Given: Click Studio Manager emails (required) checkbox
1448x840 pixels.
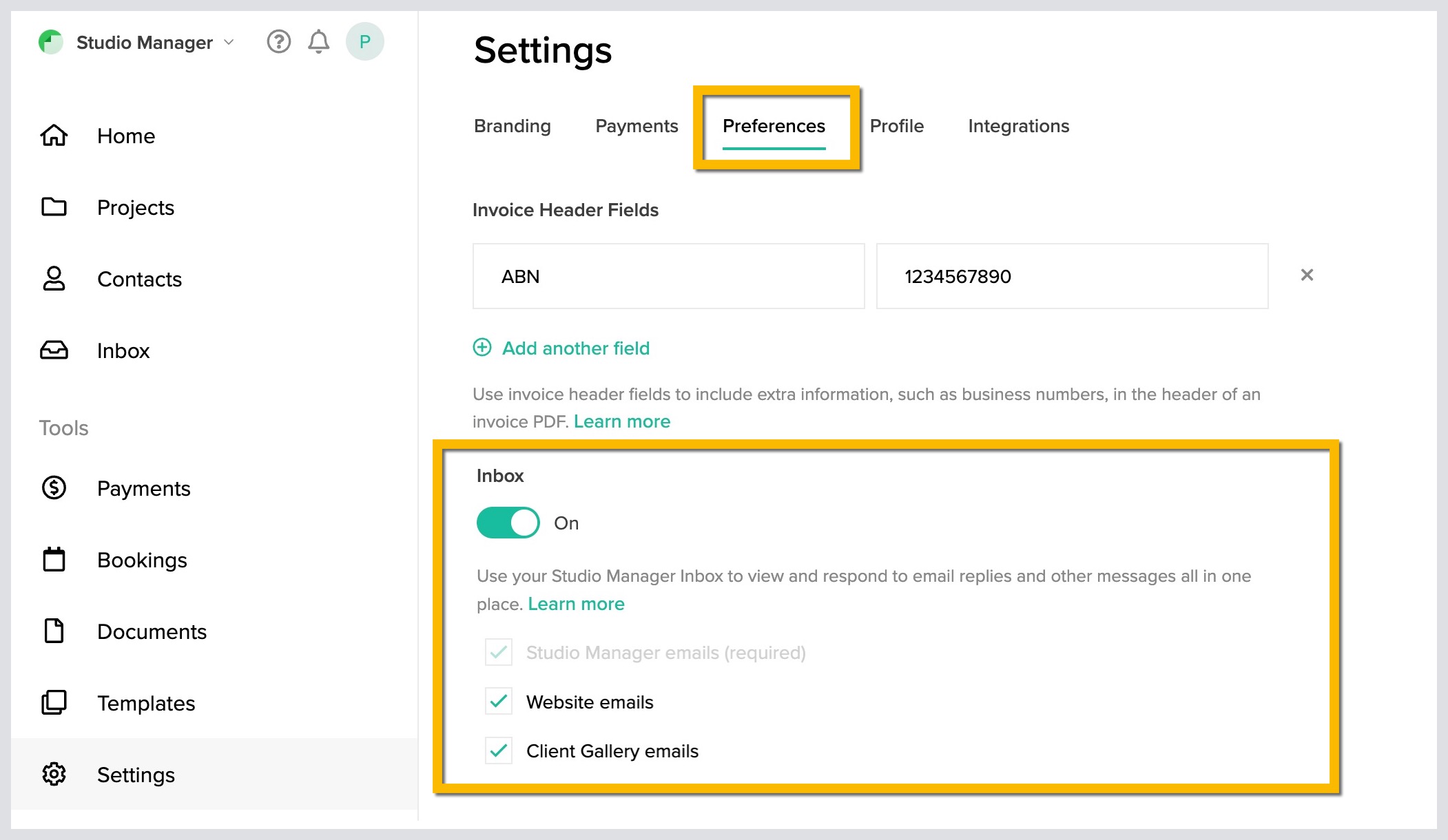Looking at the screenshot, I should coord(499,652).
